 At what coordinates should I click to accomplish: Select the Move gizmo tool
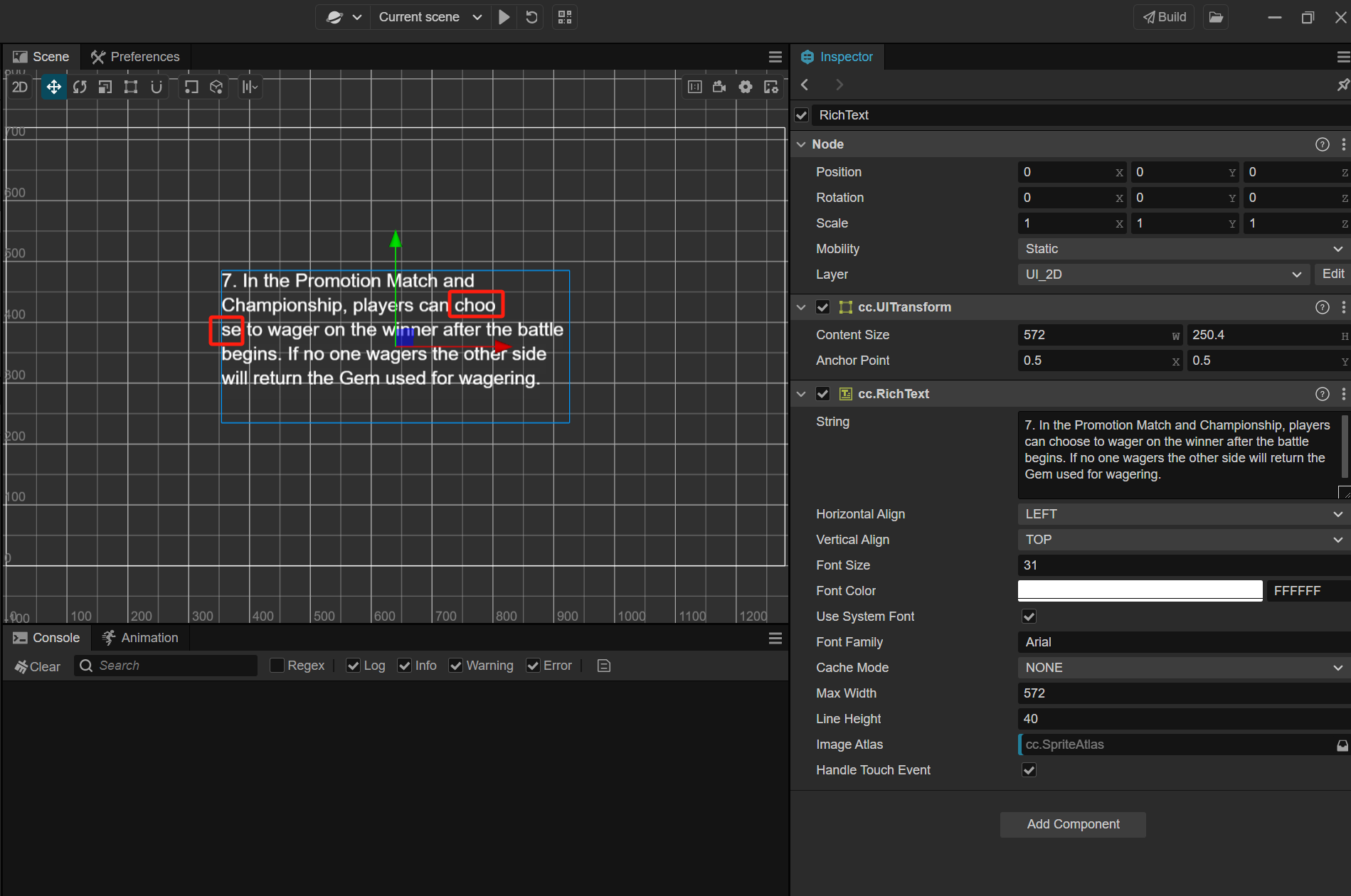tap(53, 87)
